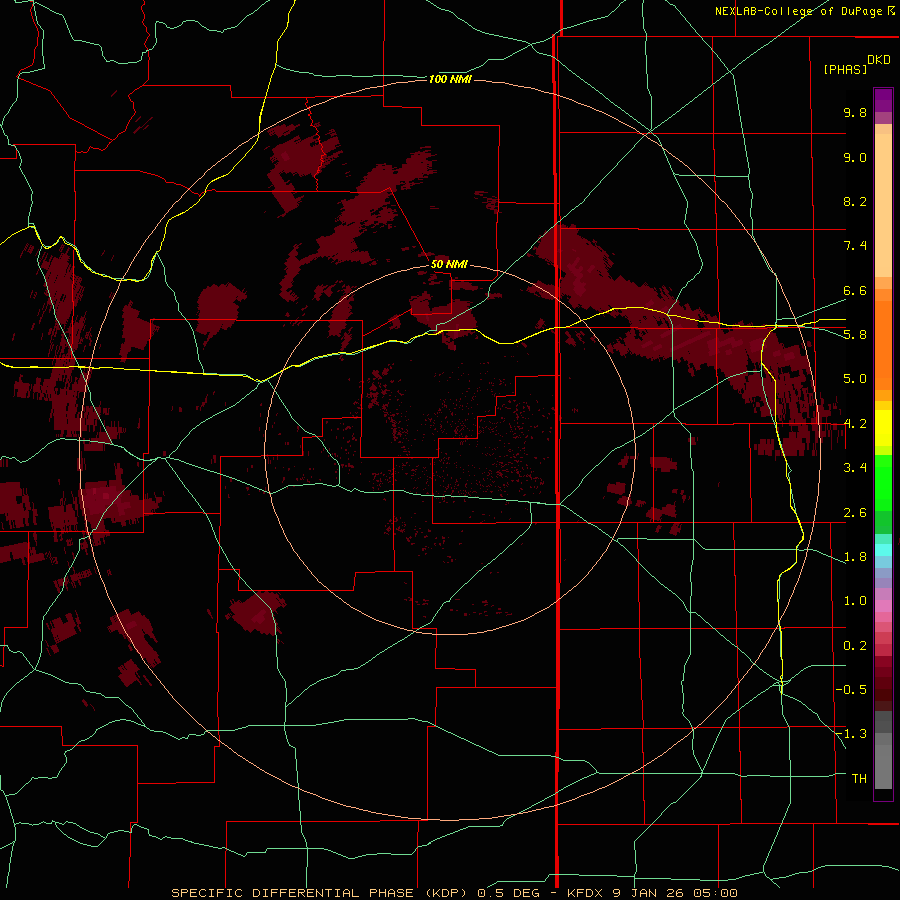Pick the pink segment of the color bar
Image resolution: width=900 pixels, height=900 pixels.
[883, 606]
